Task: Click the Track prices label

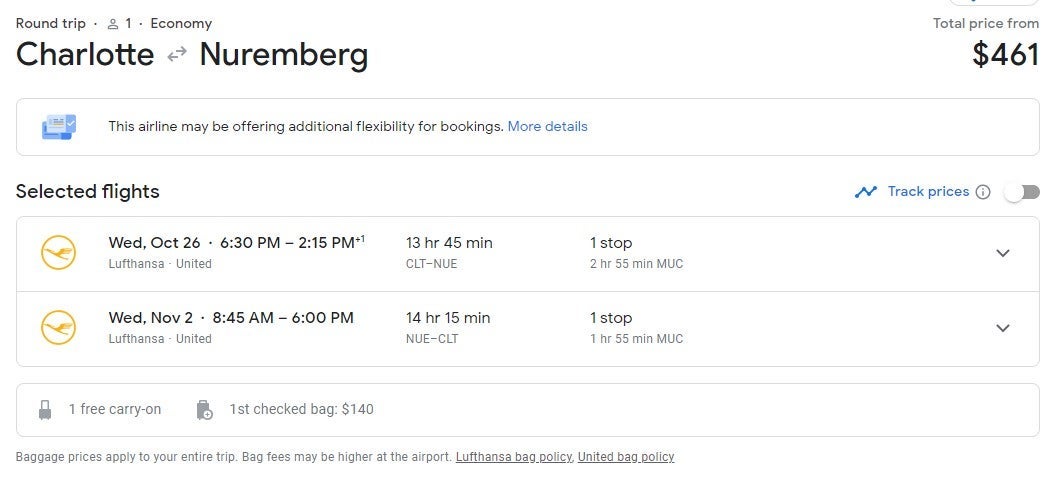Action: click(x=928, y=192)
